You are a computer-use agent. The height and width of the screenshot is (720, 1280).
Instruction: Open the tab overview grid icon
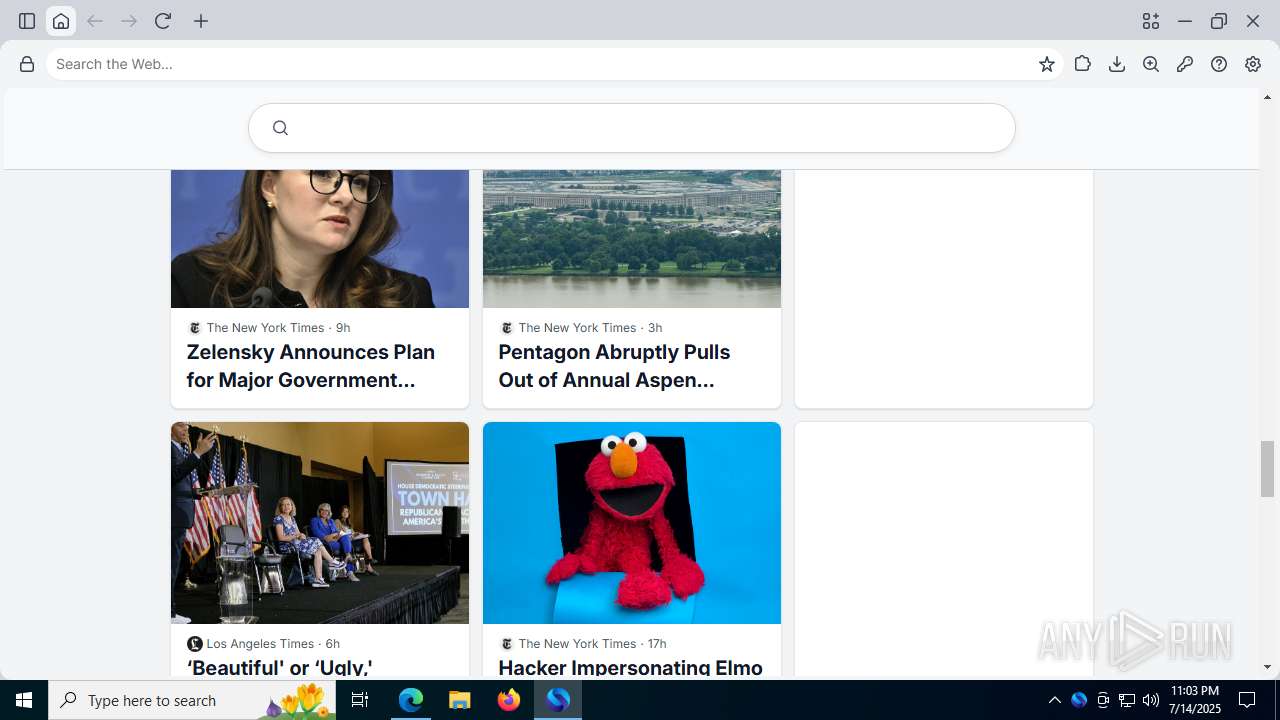point(1151,21)
